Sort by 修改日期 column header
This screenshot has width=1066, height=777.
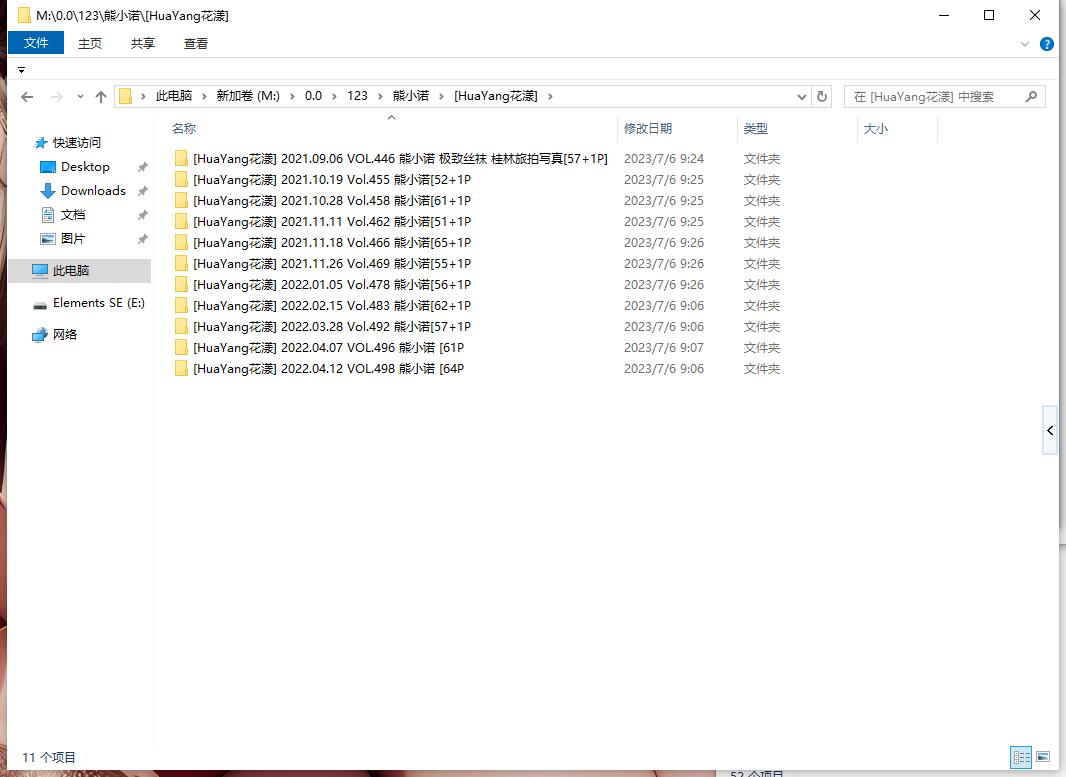coord(648,129)
